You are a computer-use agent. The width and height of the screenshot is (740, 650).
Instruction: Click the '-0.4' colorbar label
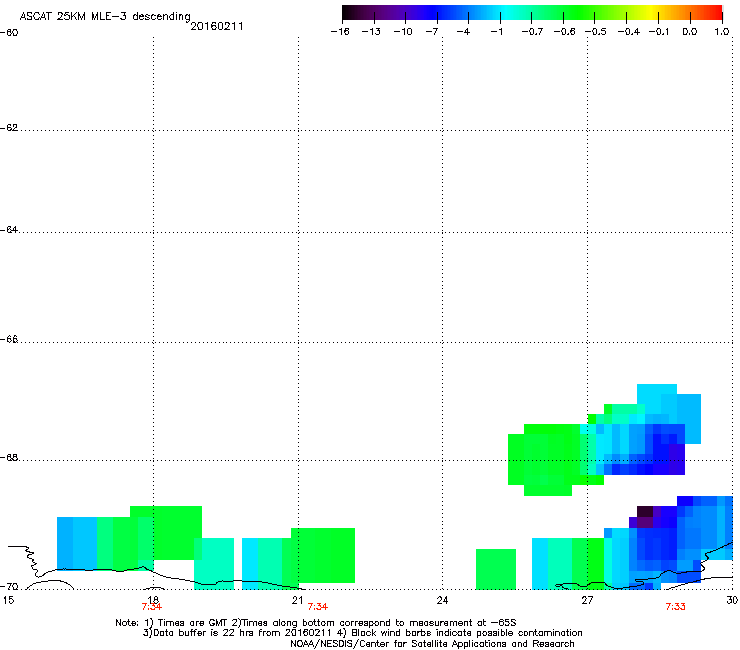[629, 32]
